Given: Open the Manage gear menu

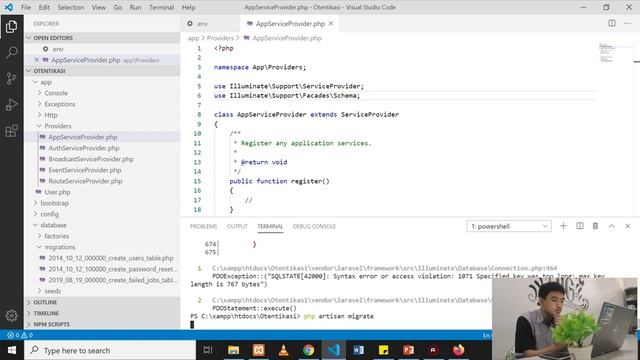Looking at the screenshot, I should [11, 315].
